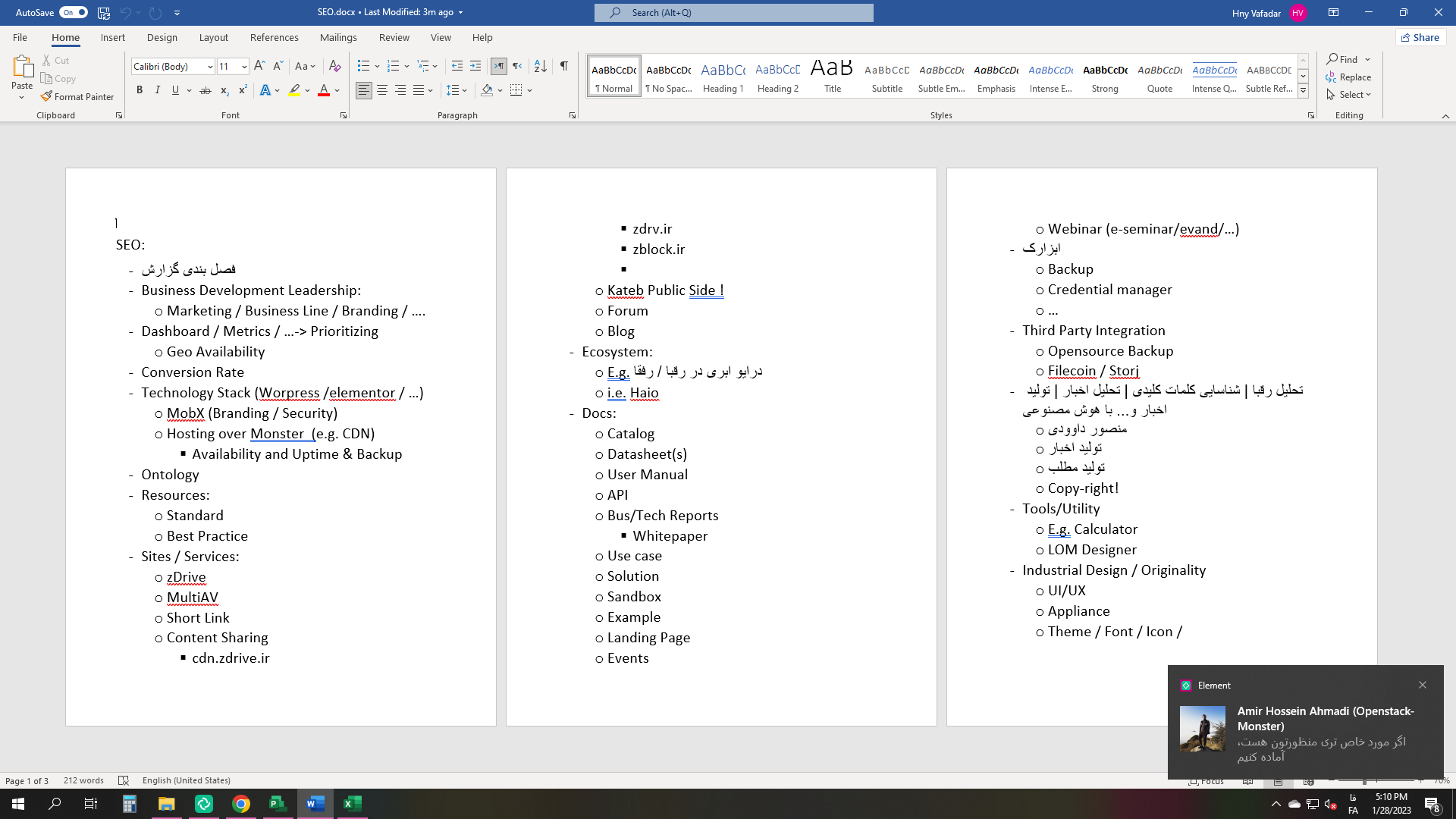Click the Clear All Formatting icon

click(334, 66)
